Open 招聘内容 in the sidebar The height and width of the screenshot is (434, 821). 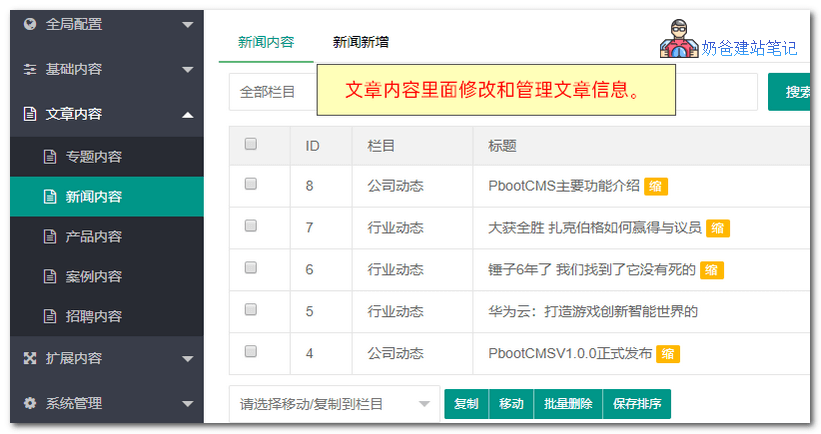click(107, 316)
